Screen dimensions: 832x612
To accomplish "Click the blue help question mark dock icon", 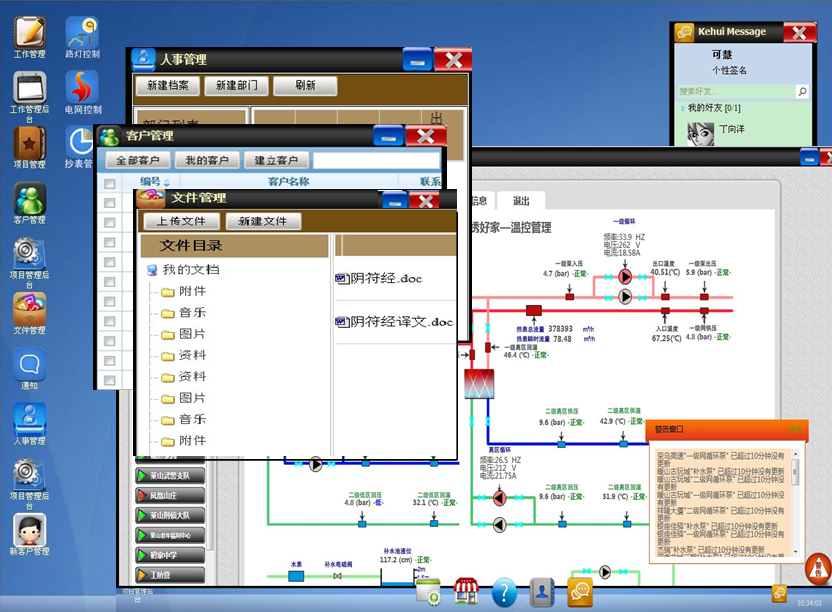I will [503, 591].
